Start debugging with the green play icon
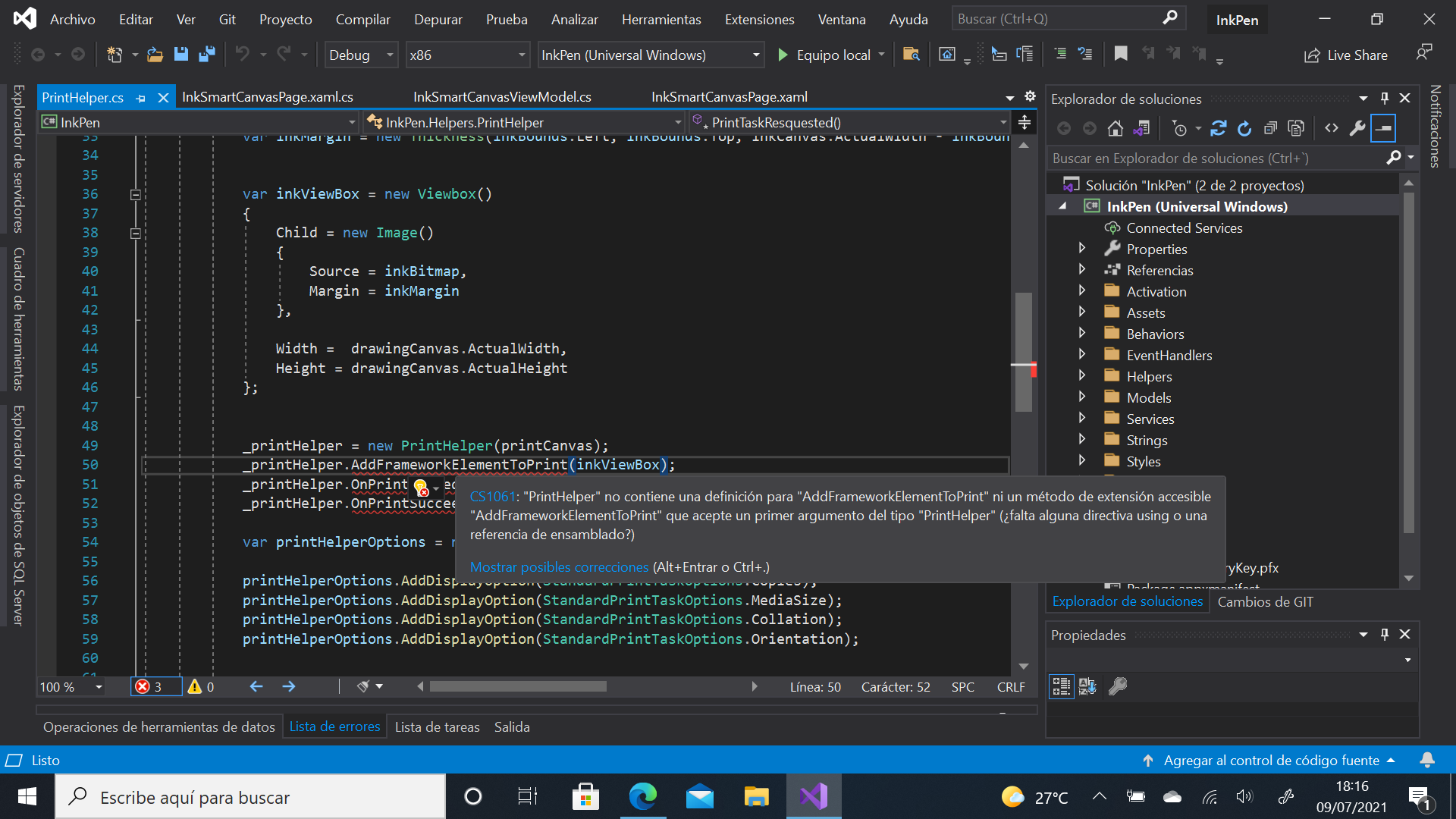Screen dimensions: 1456x819 click(x=783, y=55)
